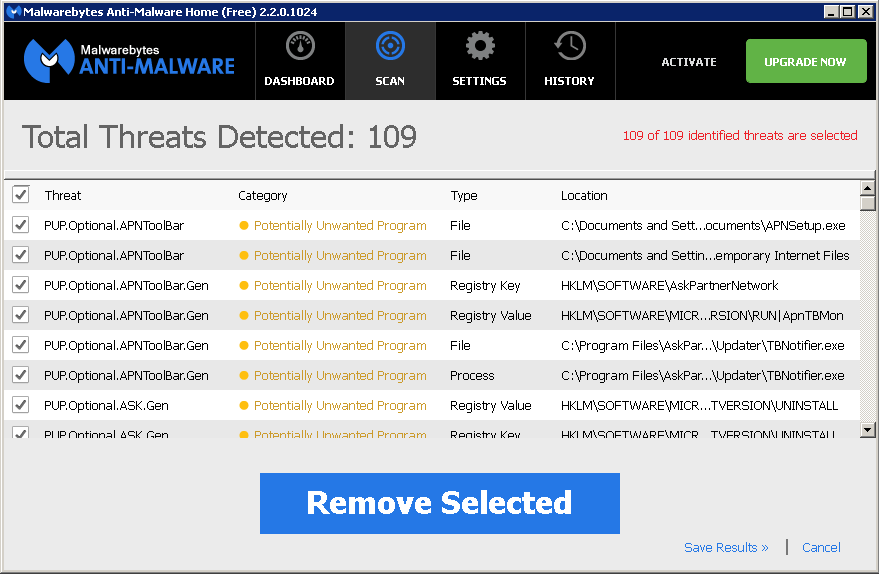Click the Malwarebytes Anti-Malware logo

[x=129, y=61]
